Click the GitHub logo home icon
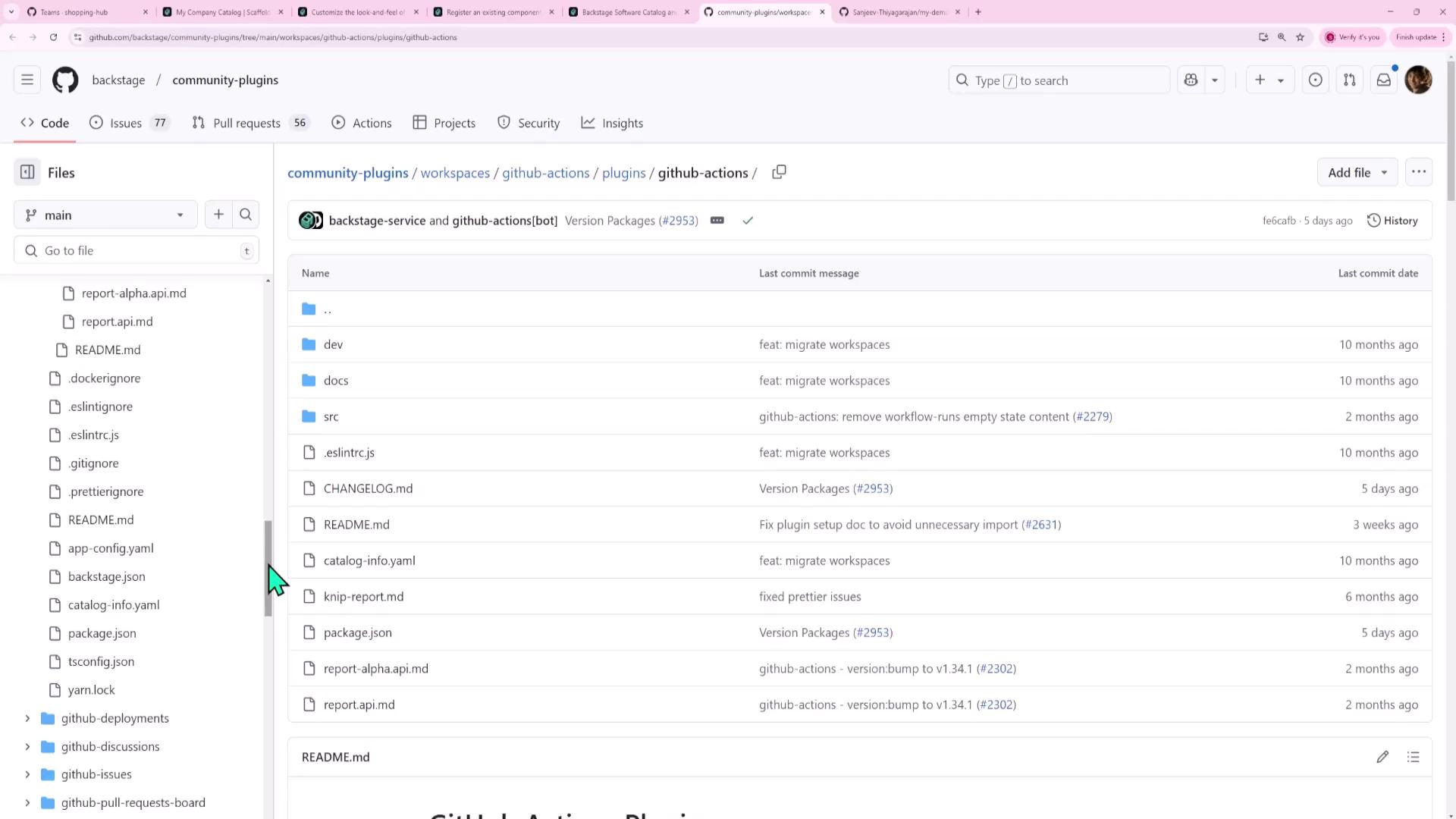The width and height of the screenshot is (1456, 819). pyautogui.click(x=65, y=80)
